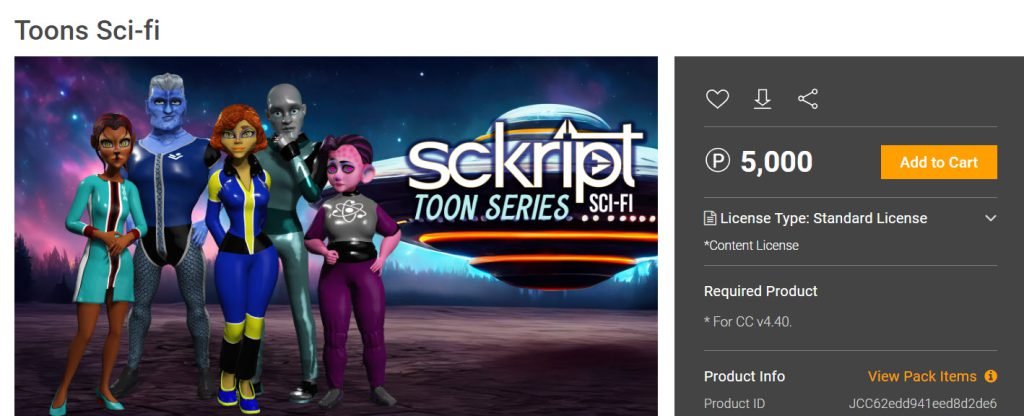
Task: Open the *Content License link
Action: pos(751,246)
